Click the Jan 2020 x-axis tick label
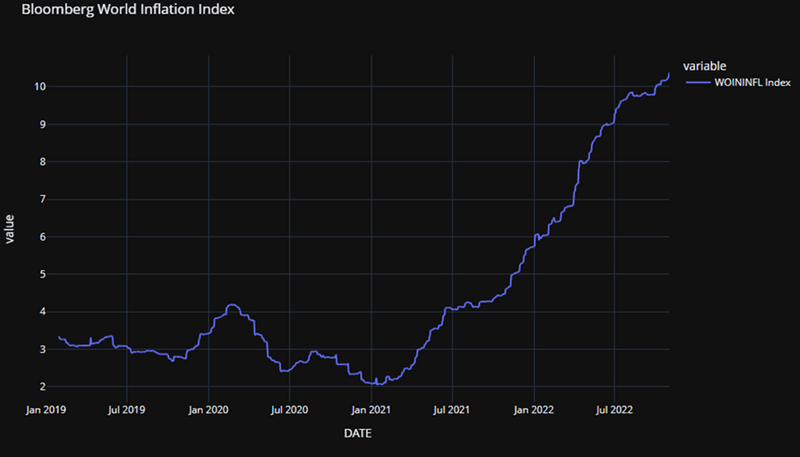This screenshot has height=457, width=800. tap(208, 409)
